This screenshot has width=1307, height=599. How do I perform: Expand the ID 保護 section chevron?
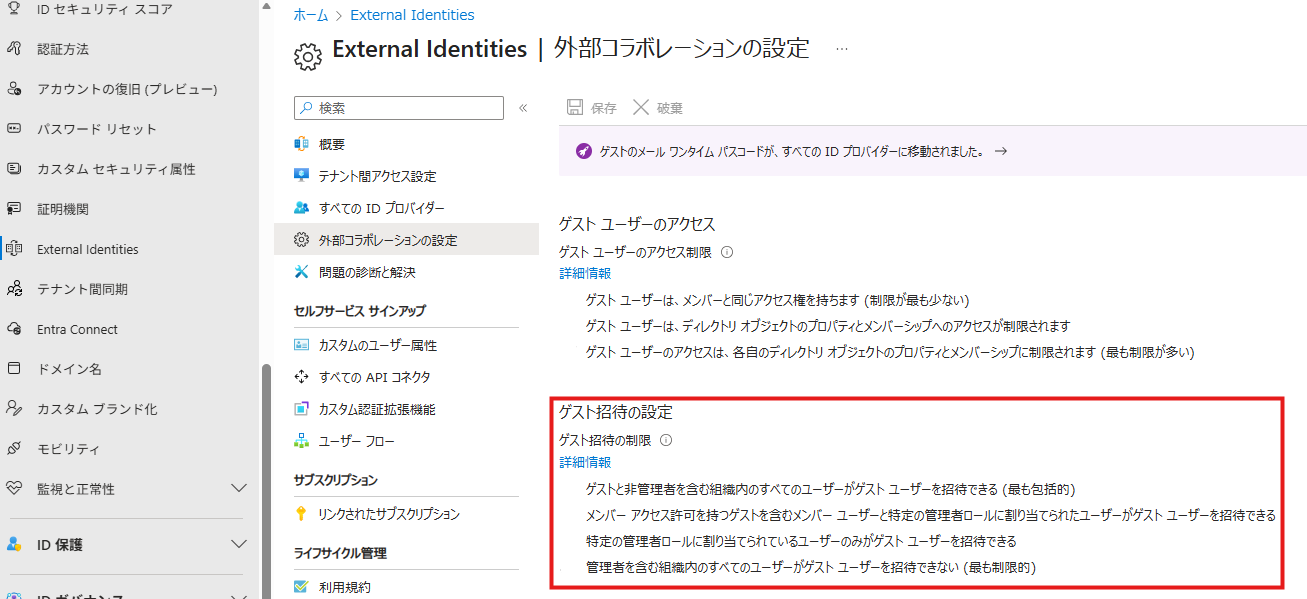pyautogui.click(x=239, y=545)
